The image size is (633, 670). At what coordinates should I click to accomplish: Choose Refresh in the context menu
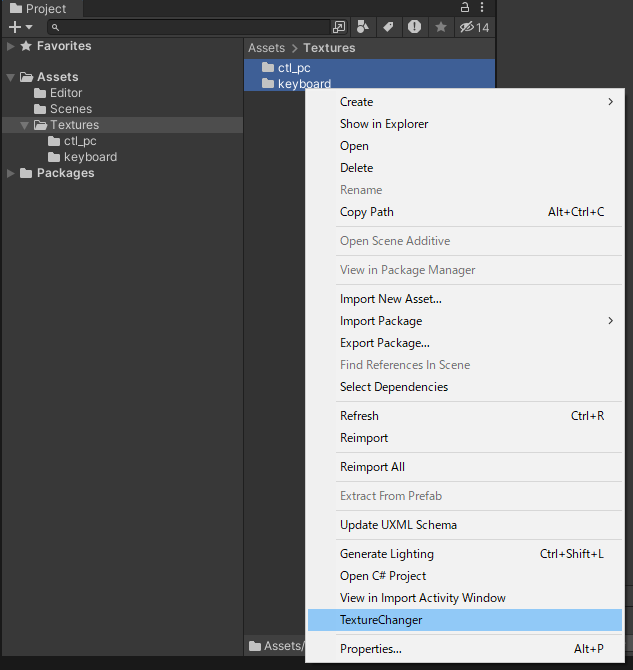(x=465, y=416)
